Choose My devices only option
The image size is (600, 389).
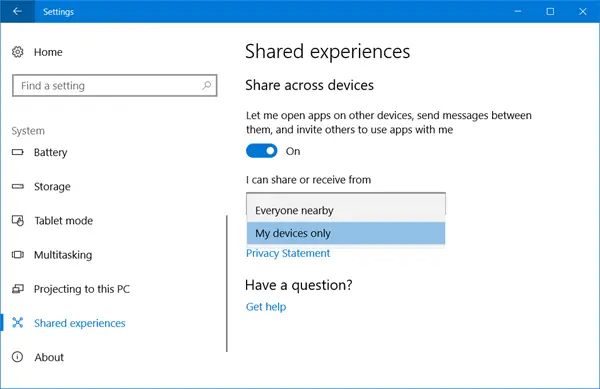click(x=346, y=233)
